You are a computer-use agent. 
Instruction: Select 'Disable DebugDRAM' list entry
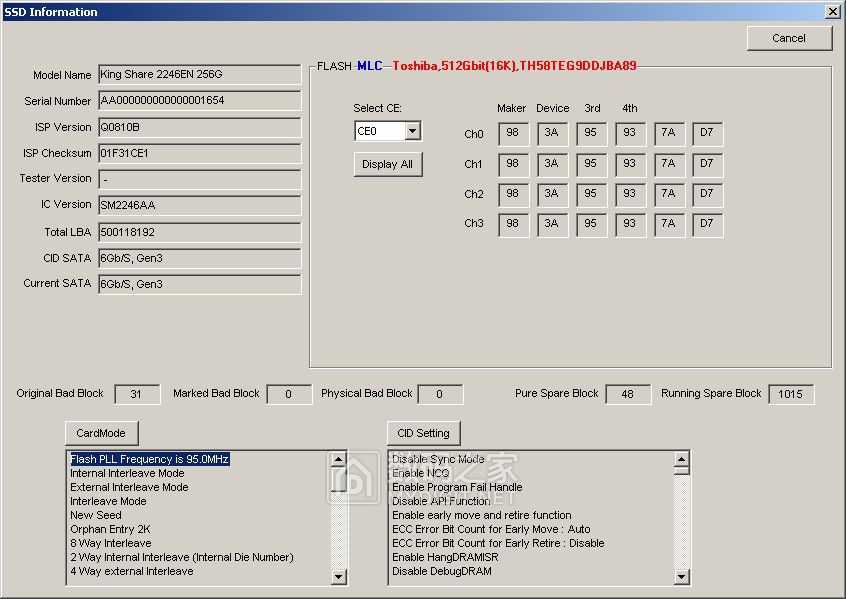[441, 571]
